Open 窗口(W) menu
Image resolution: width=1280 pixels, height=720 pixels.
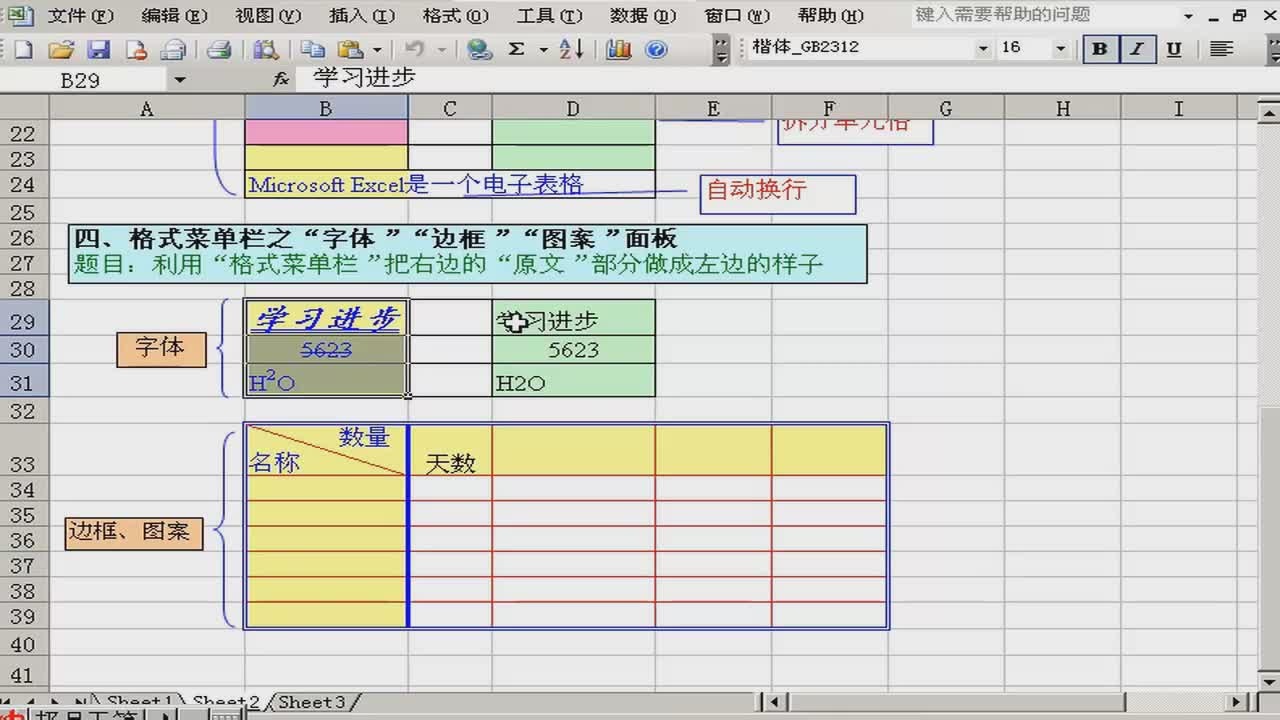737,16
